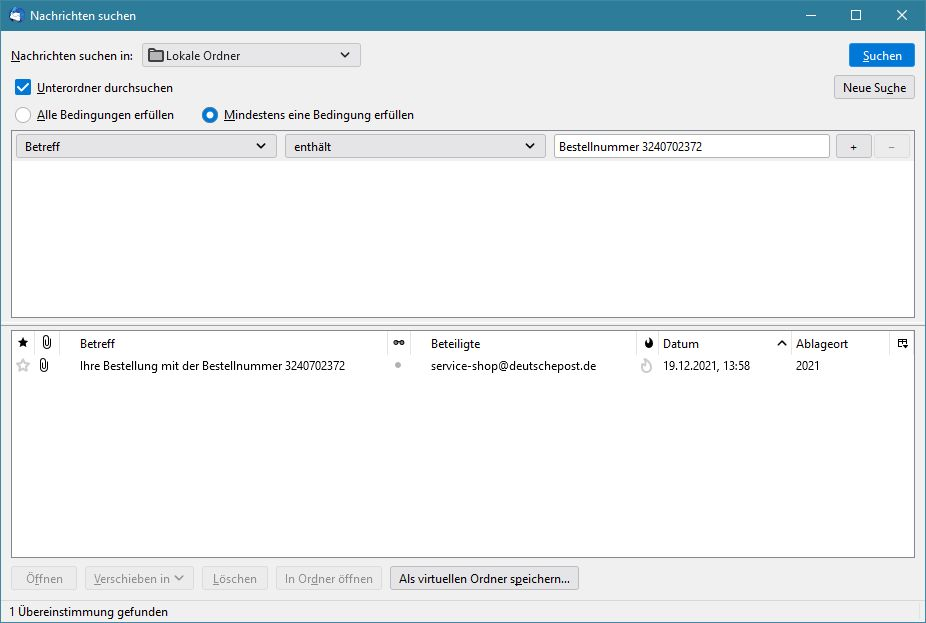Screen dimensions: 926x623
Task: Star the Deutsche Post order message
Action: click(23, 366)
